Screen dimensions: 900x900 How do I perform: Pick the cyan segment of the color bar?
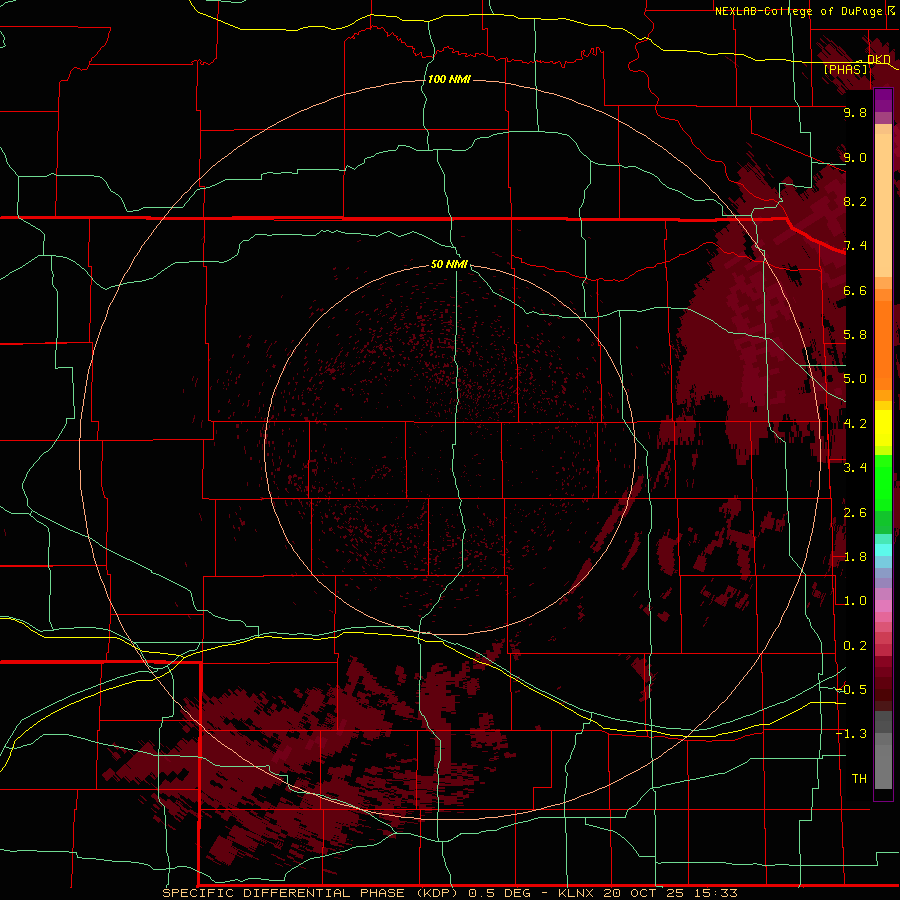(x=883, y=550)
